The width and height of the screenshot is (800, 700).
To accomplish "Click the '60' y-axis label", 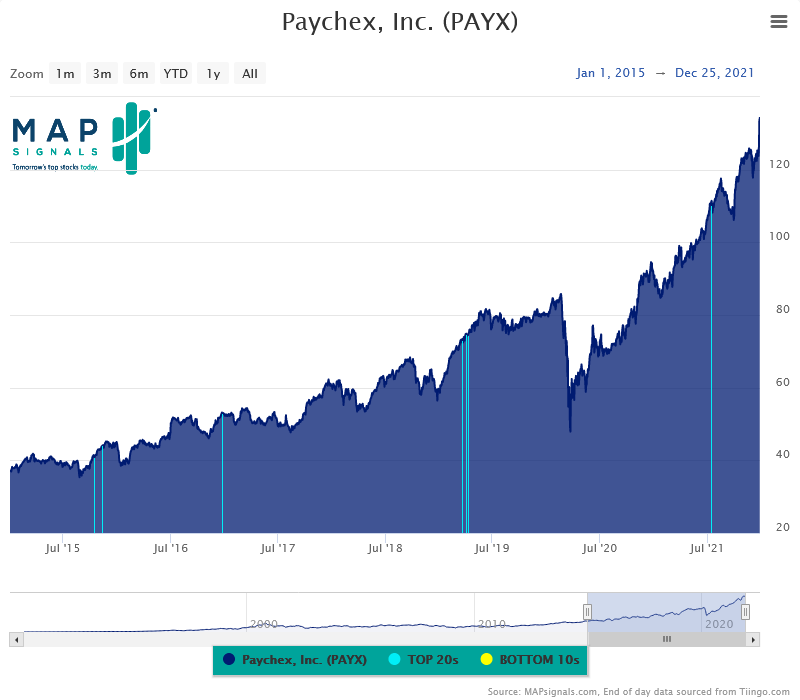I will click(783, 382).
